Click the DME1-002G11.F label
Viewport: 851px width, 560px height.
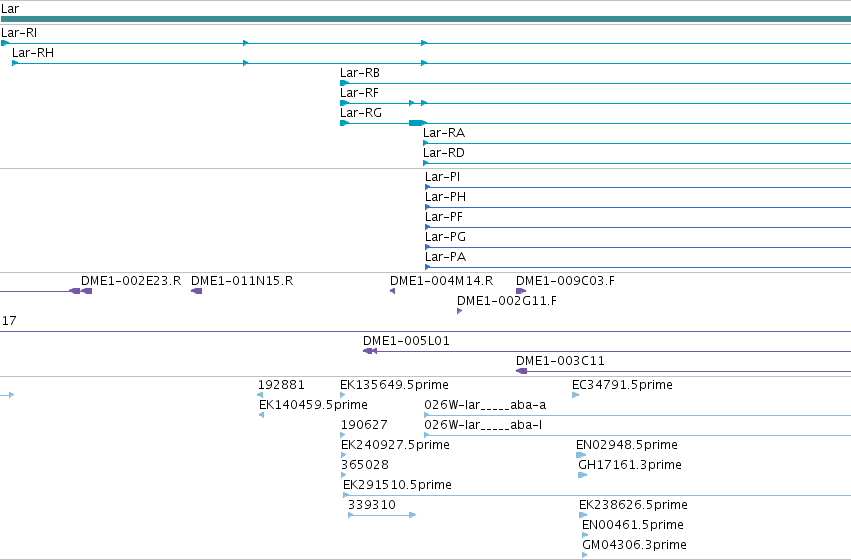[507, 301]
